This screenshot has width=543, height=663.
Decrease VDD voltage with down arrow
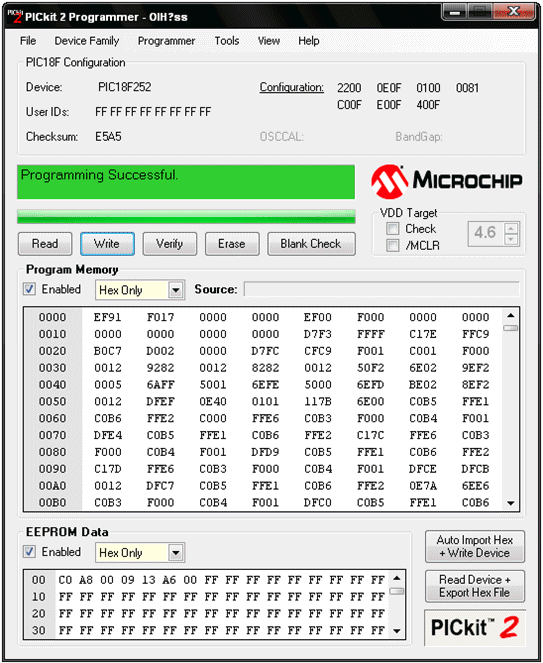click(x=511, y=240)
